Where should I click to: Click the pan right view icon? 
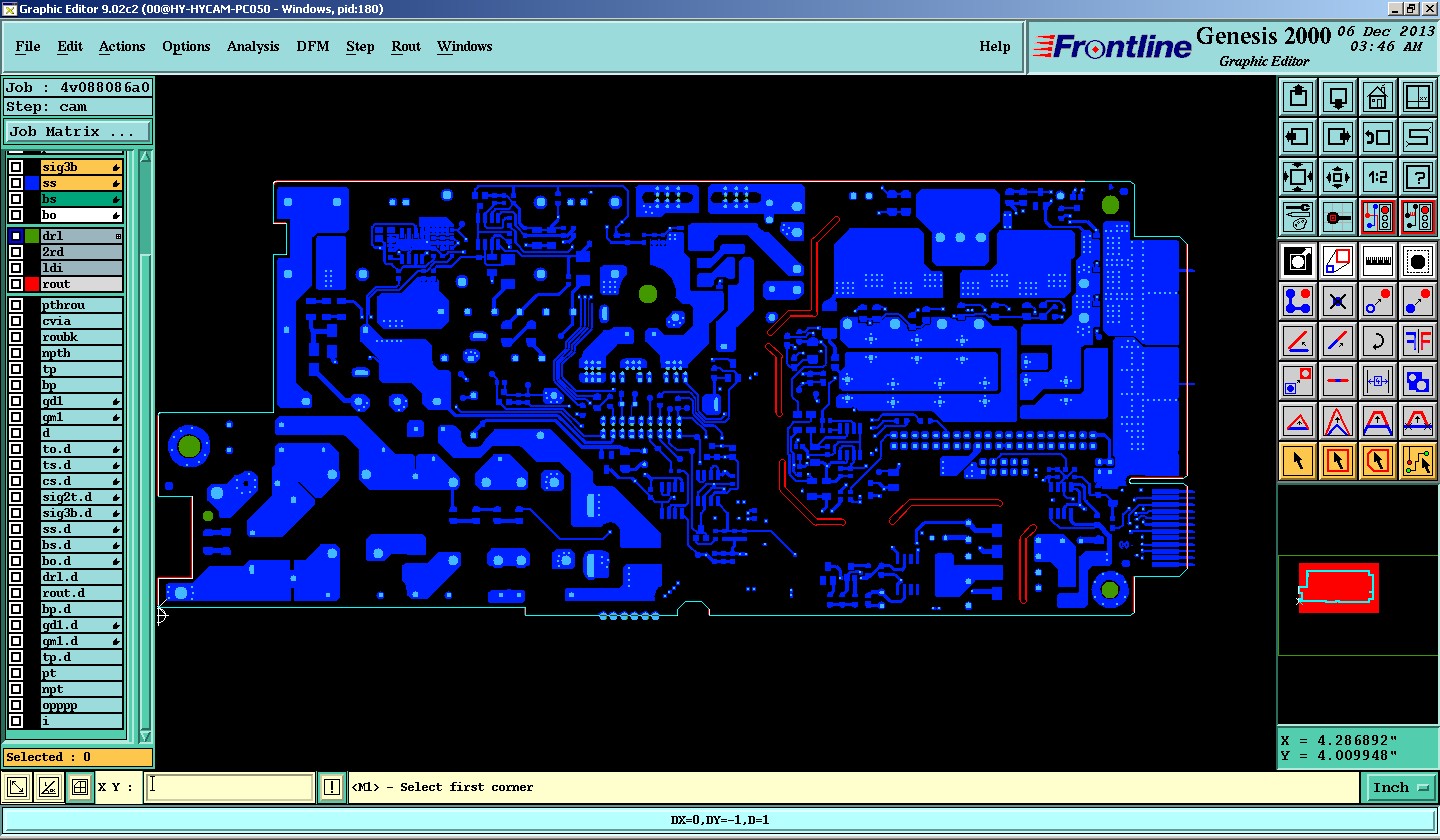point(1338,137)
